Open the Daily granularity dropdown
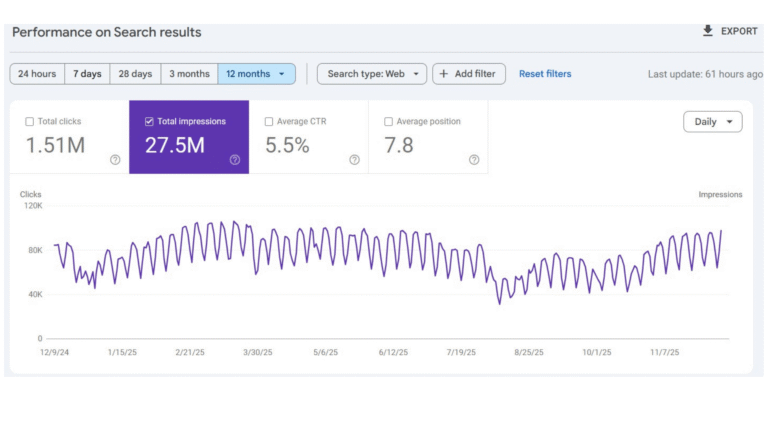This screenshot has width=768, height=432. point(712,122)
